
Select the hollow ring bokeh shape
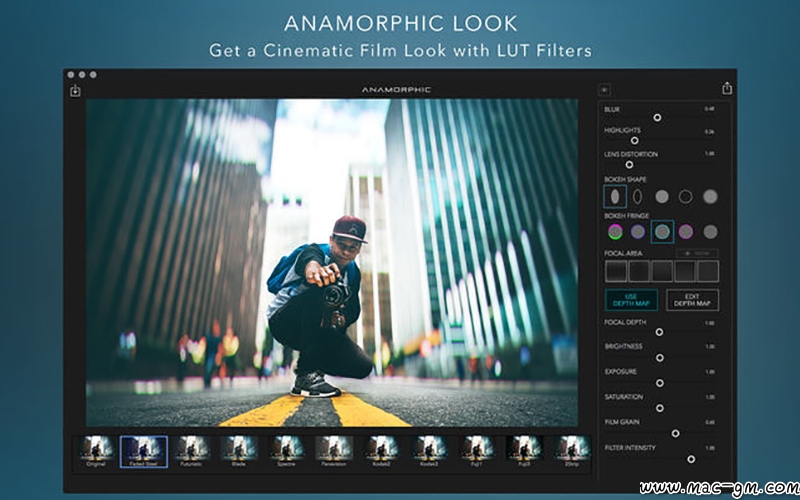tap(685, 196)
